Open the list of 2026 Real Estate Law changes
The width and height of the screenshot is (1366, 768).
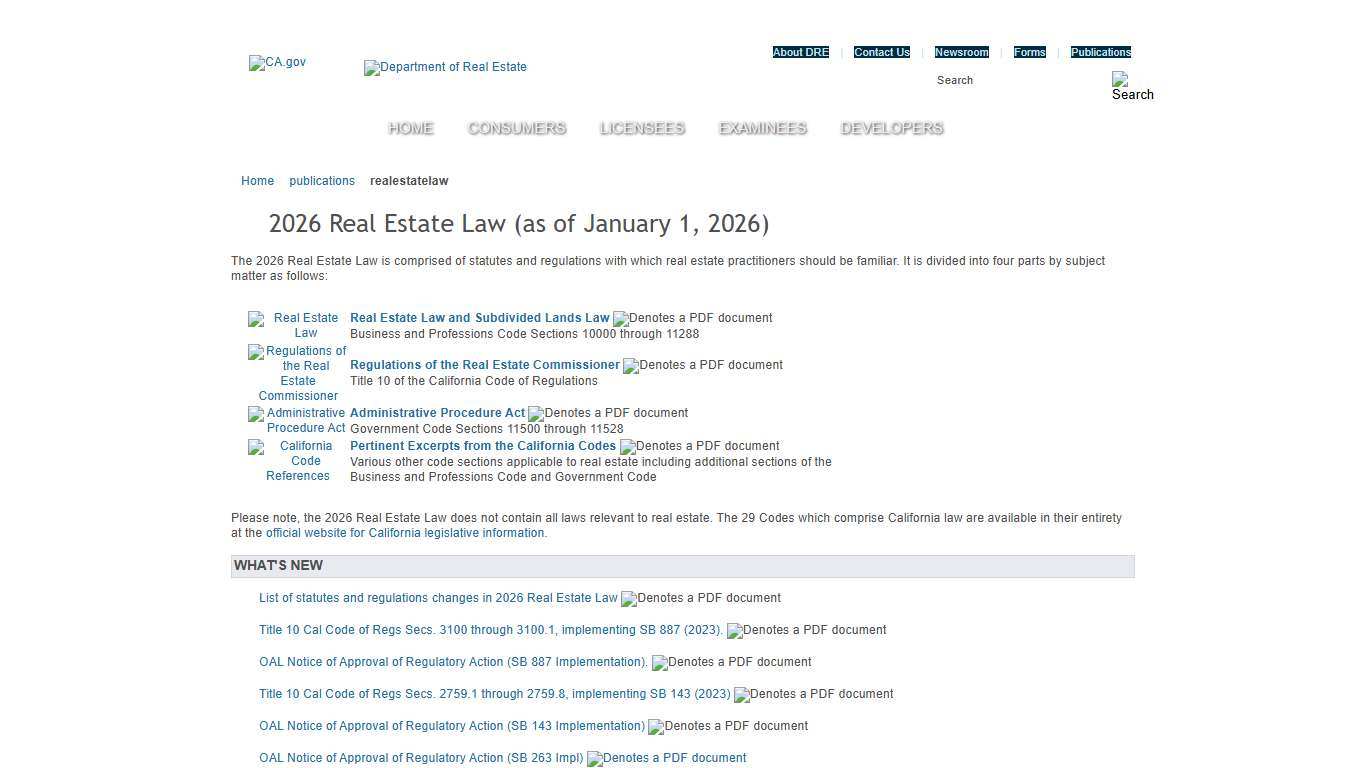click(437, 597)
